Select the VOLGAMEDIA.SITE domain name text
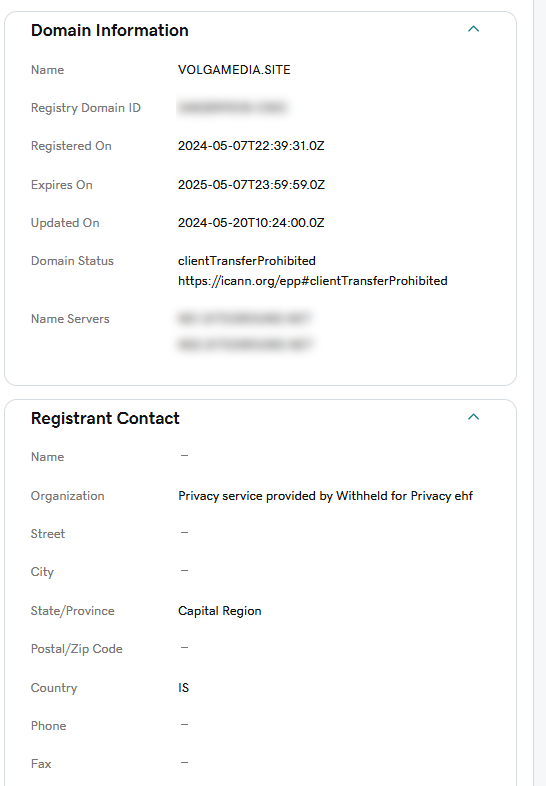The width and height of the screenshot is (546, 786). (x=234, y=70)
